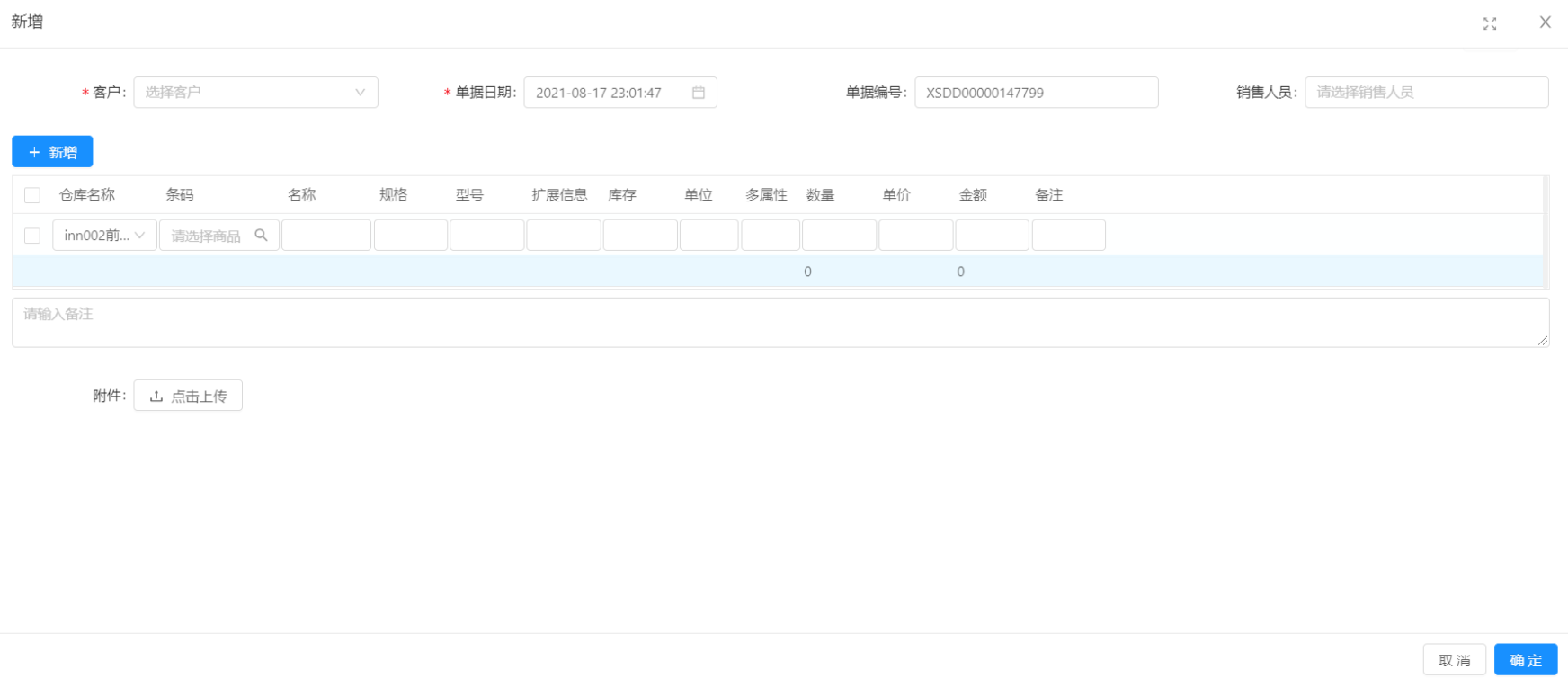Click the 多属性 cell input
This screenshot has width=1568, height=678.
point(771,235)
